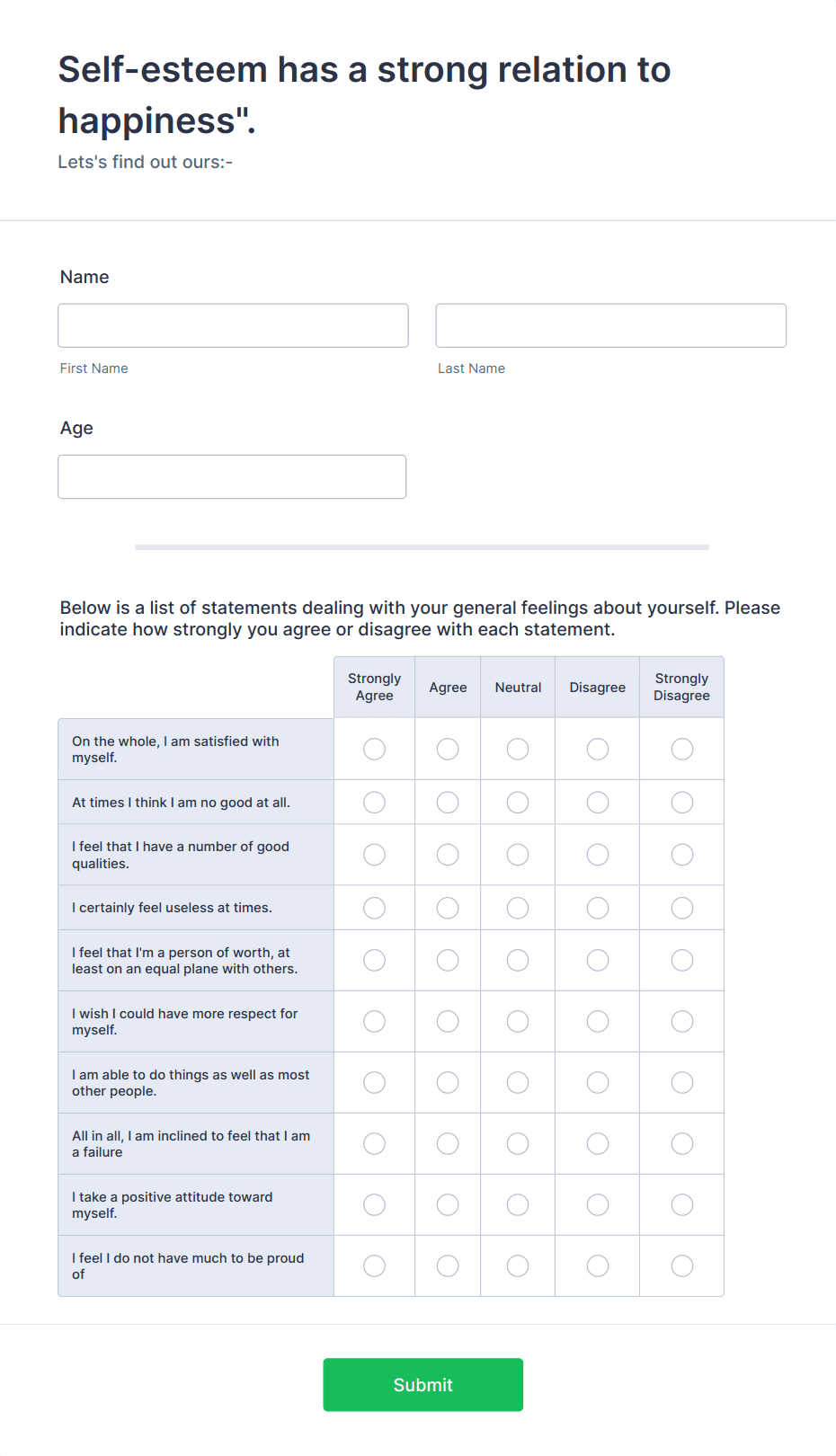
Task: Select Agree for the useless at times statement
Action: (x=448, y=907)
